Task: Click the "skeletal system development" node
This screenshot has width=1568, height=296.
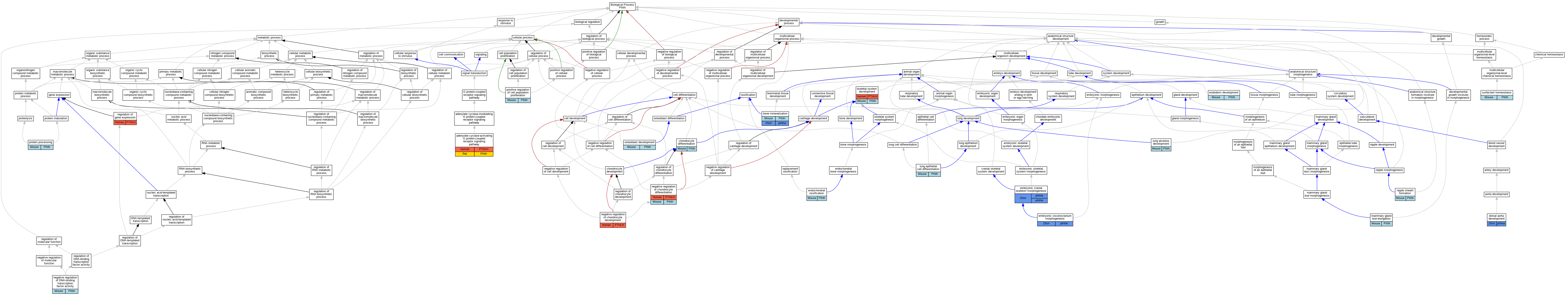Action: click(867, 95)
